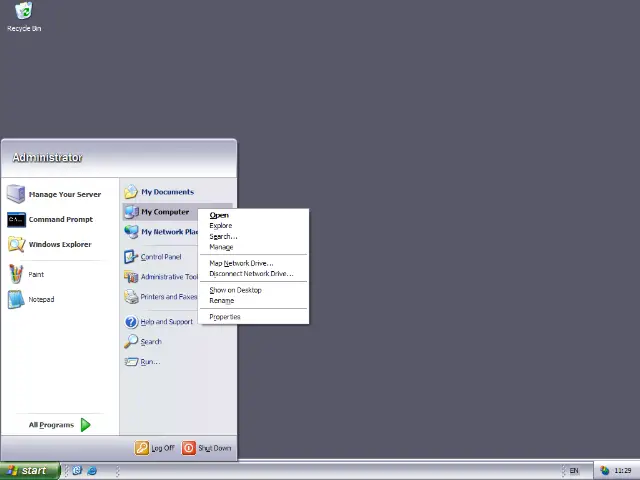Click the Log Off text label
The image size is (640, 480).
(x=163, y=448)
